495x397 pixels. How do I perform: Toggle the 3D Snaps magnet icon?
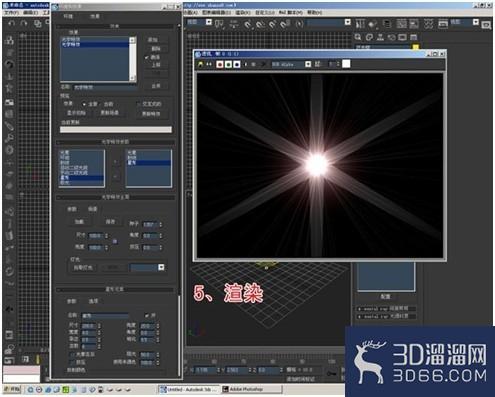(248, 24)
